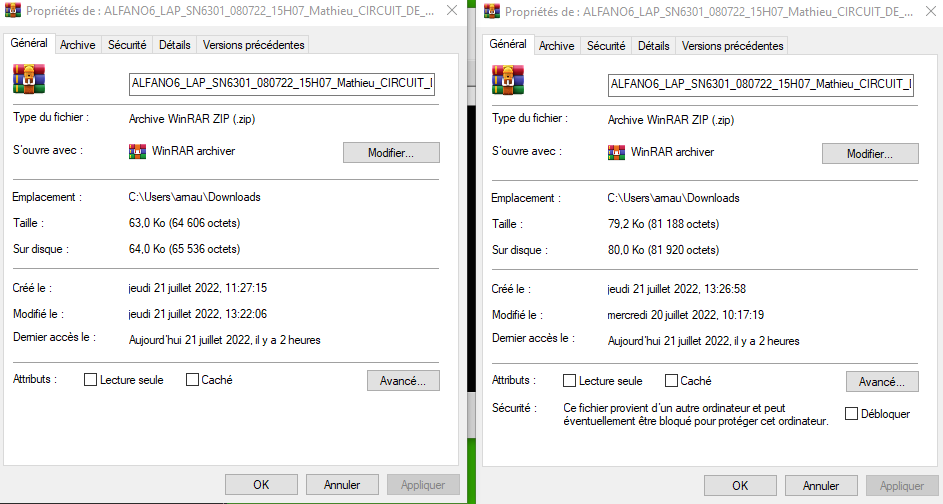Screen dimensions: 943x504
Task: Click Appliquer in left window
Action: click(423, 485)
